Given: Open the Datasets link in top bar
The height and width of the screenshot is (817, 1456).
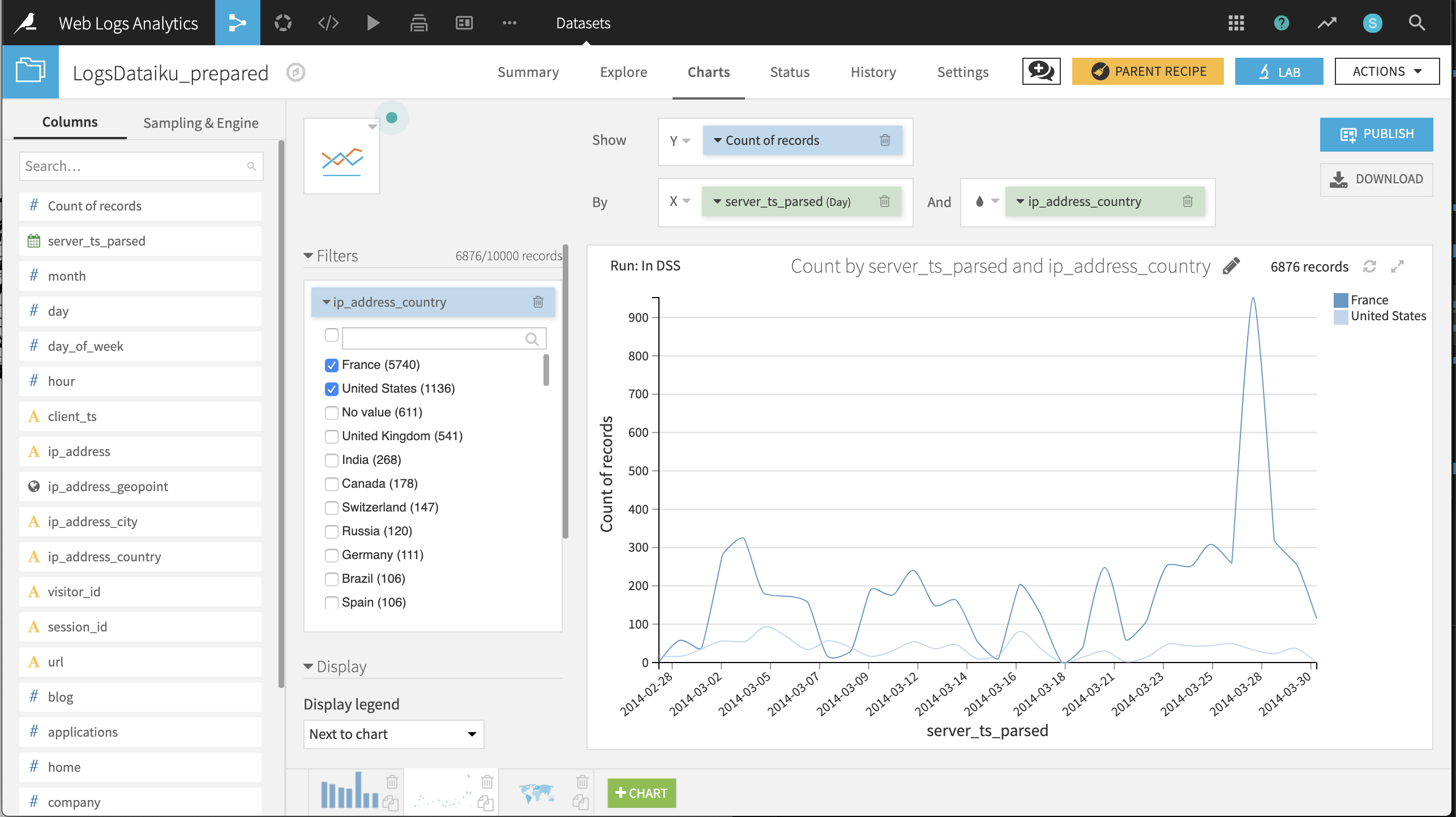Looking at the screenshot, I should [x=583, y=23].
